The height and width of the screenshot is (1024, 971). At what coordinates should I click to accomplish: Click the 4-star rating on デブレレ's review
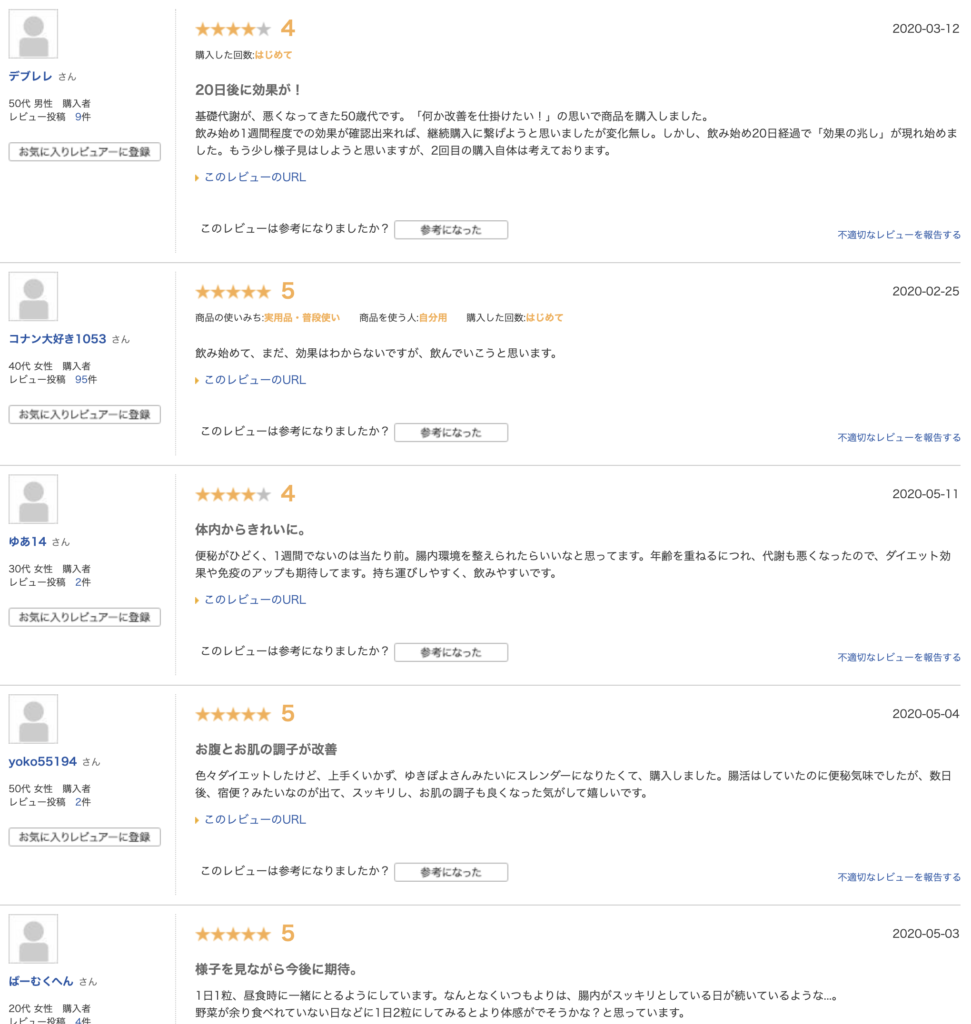(232, 29)
